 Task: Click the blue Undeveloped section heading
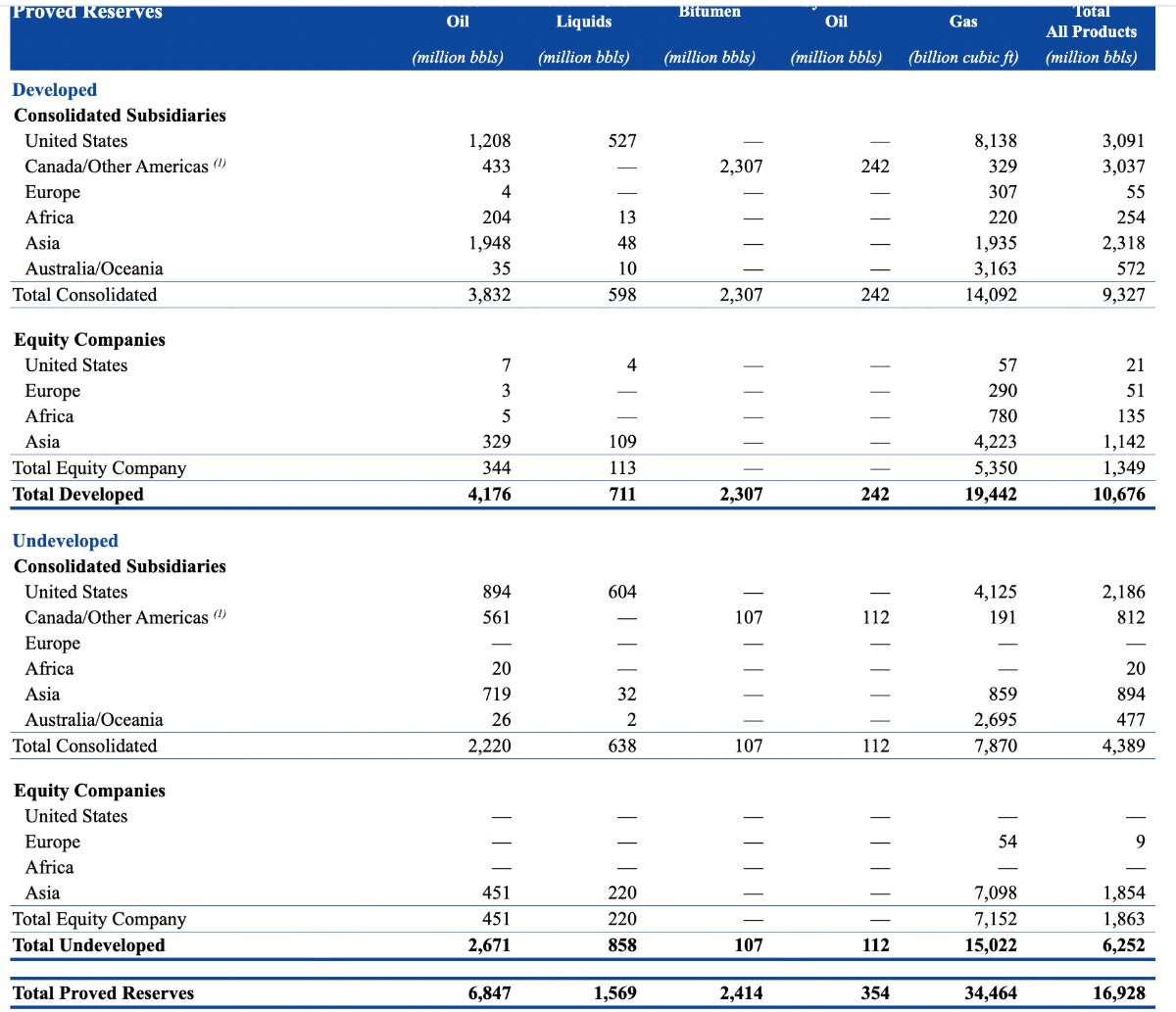65,541
